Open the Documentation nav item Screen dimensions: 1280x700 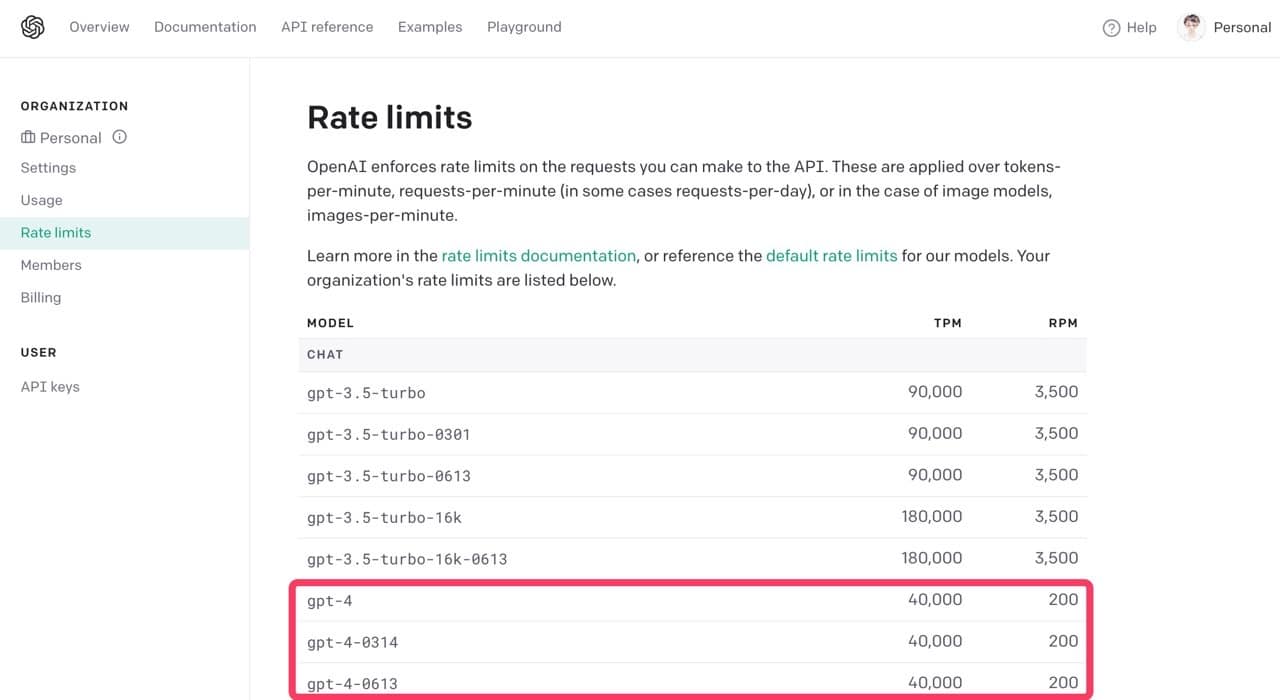point(205,27)
